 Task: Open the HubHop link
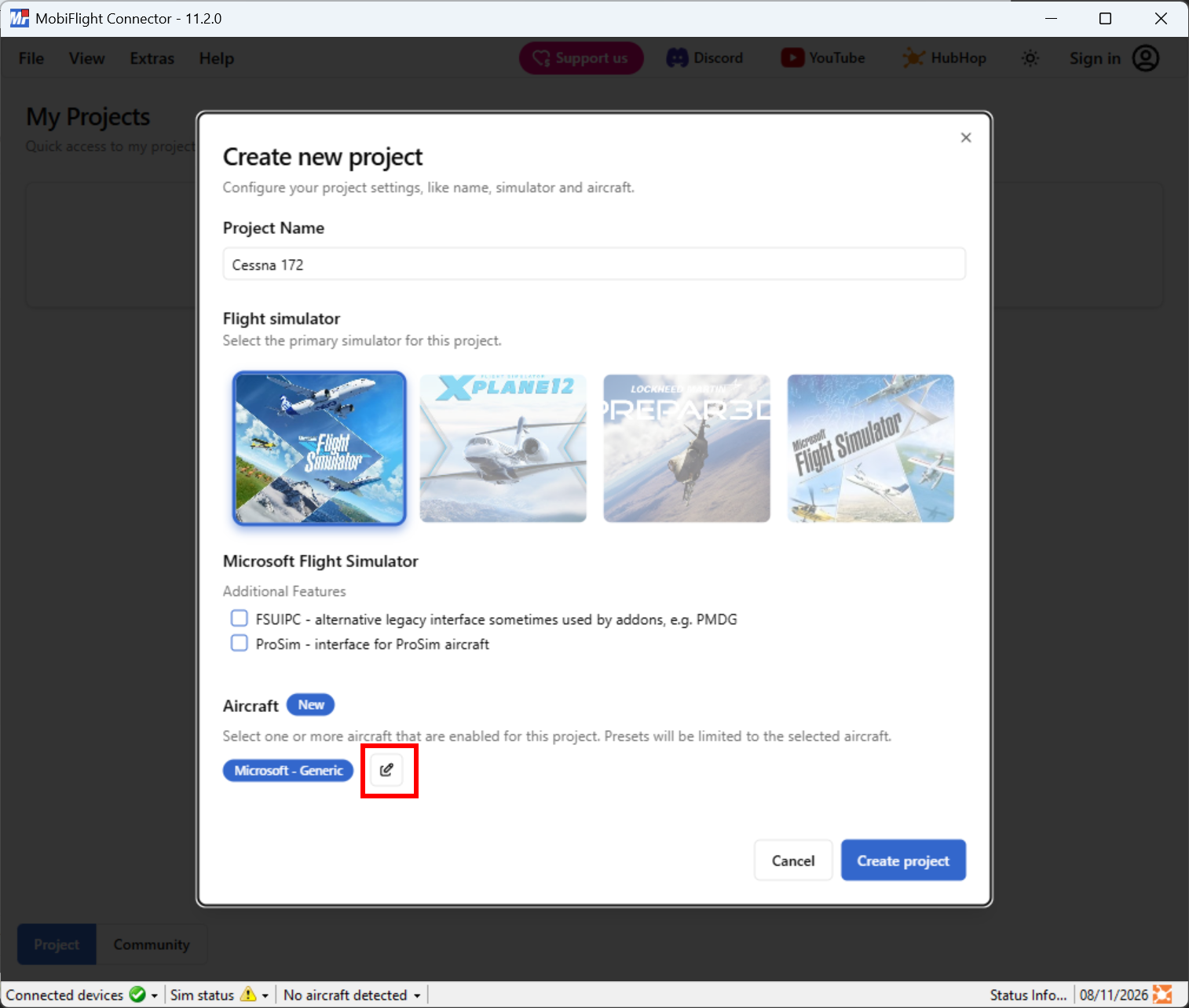click(944, 58)
